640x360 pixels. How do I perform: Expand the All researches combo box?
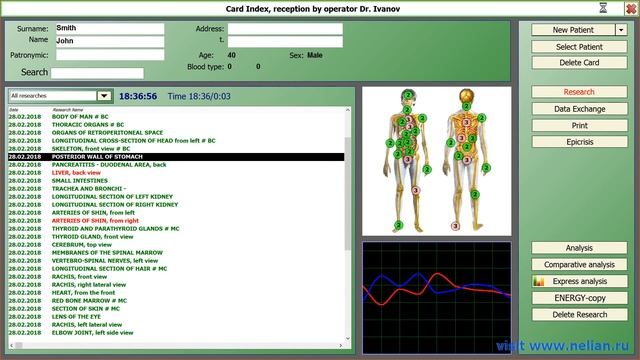tap(104, 96)
